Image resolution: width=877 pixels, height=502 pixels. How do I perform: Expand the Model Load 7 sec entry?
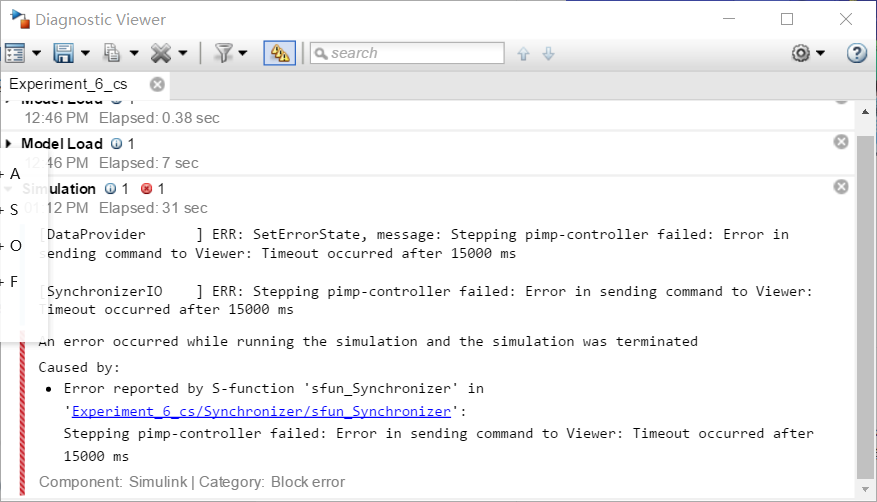tap(9, 144)
